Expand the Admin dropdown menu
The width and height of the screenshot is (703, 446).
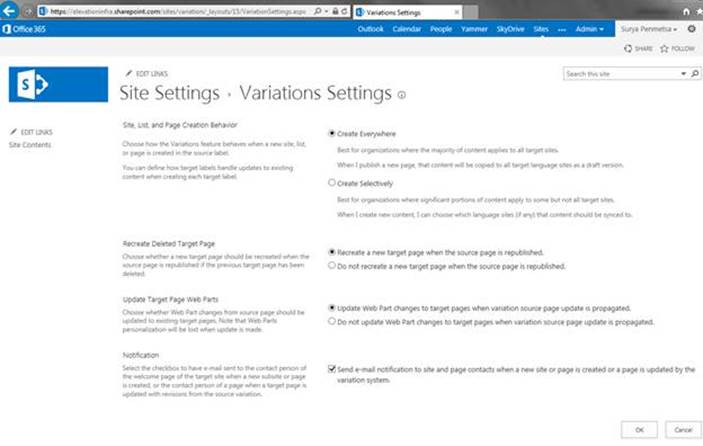pyautogui.click(x=590, y=29)
